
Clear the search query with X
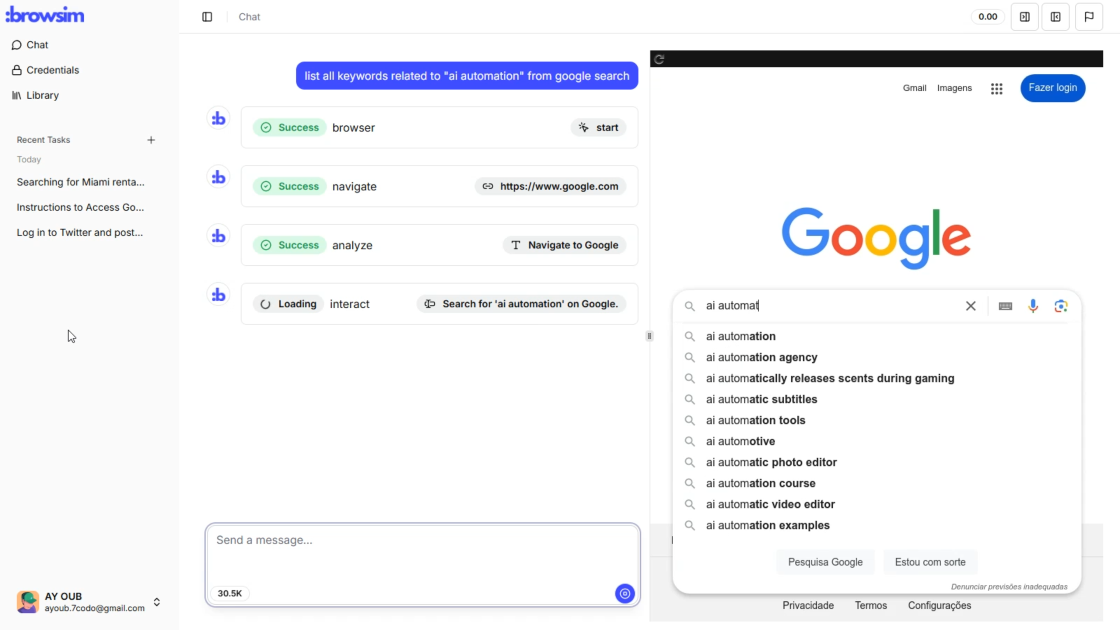pos(971,306)
